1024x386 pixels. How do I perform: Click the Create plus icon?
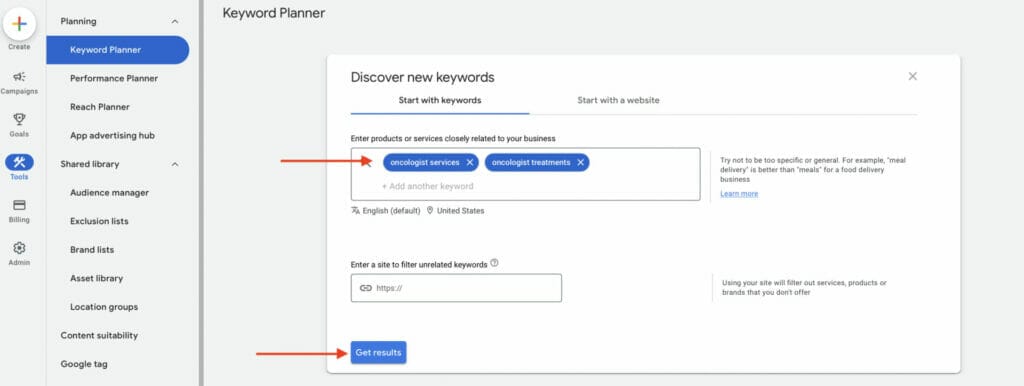click(19, 24)
